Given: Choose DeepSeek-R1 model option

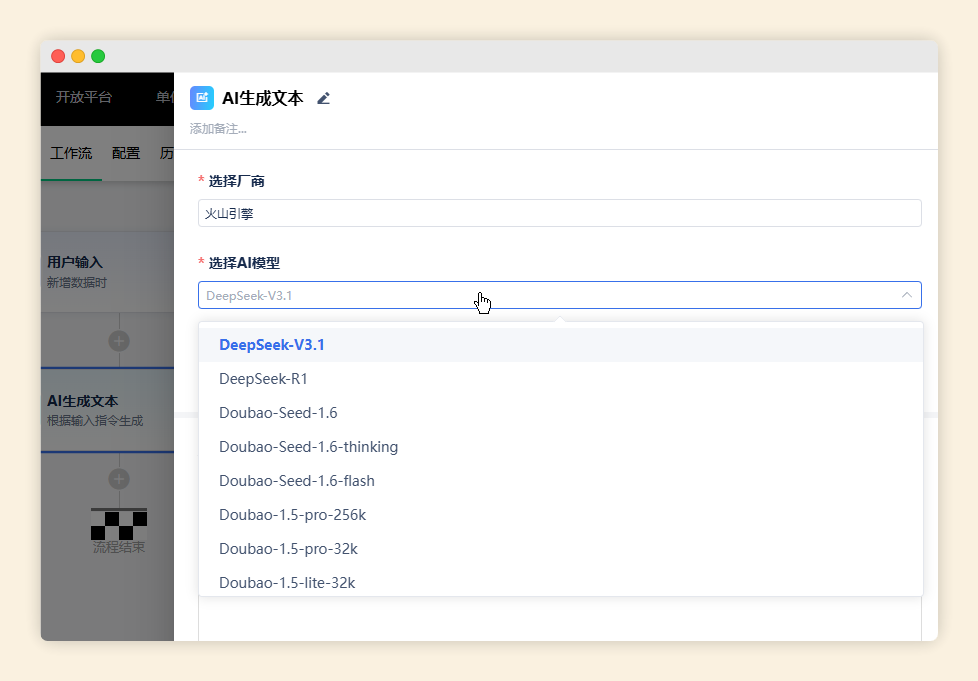Looking at the screenshot, I should click(x=264, y=379).
